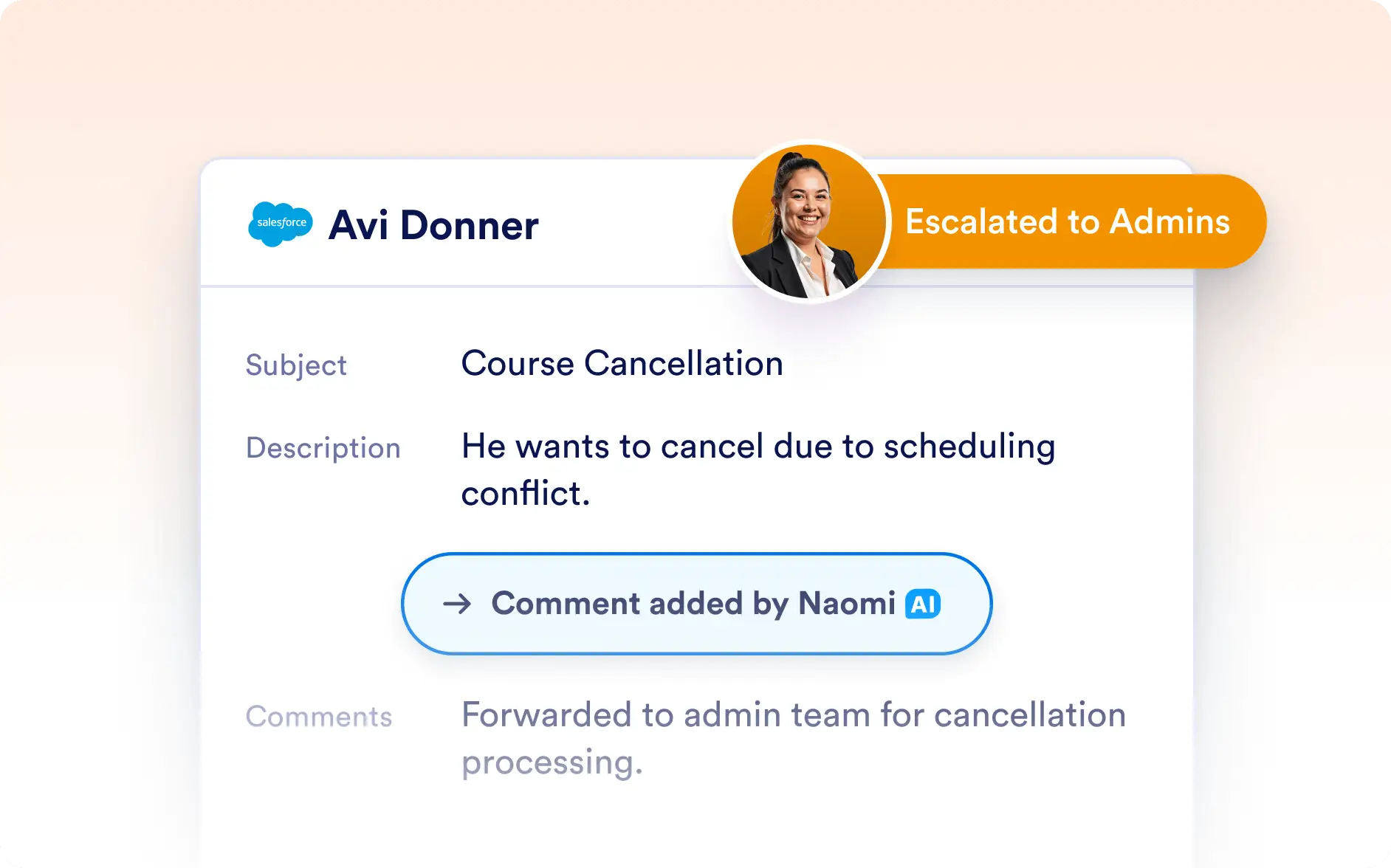The width and height of the screenshot is (1391, 868).
Task: Click the word Naomi in the pill
Action: [847, 603]
